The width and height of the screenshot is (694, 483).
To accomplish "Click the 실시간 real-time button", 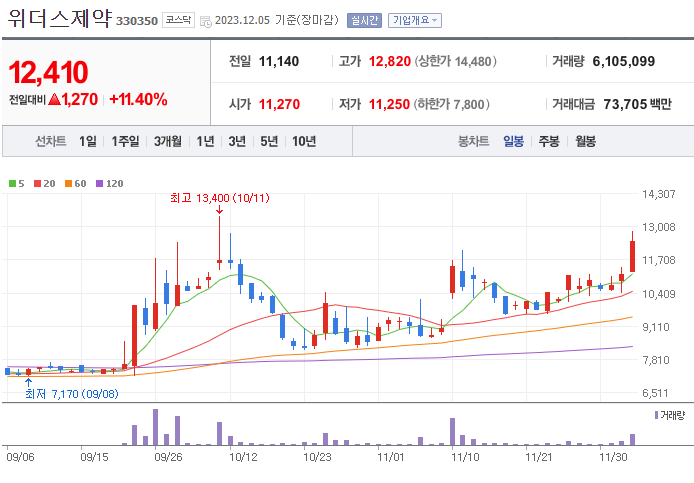I will coord(364,20).
